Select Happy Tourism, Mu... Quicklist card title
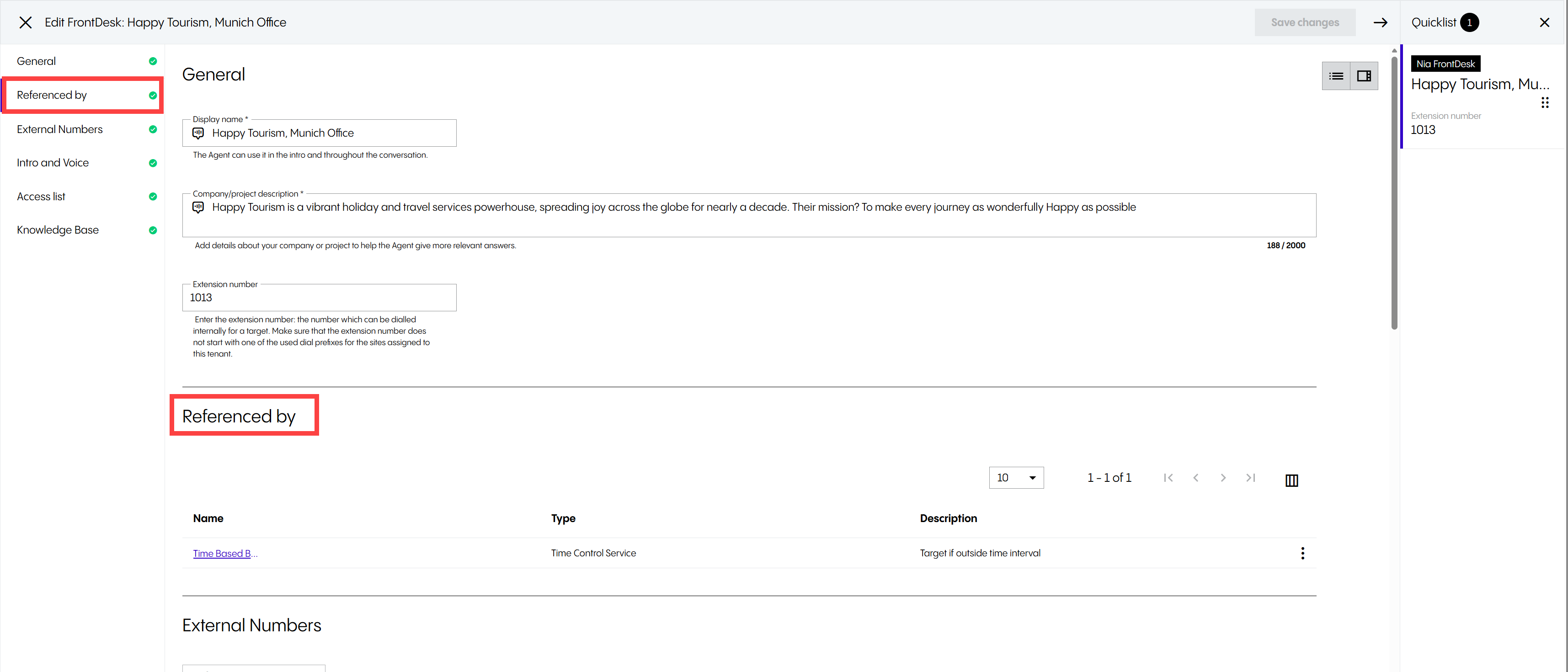This screenshot has width=1568, height=672. [x=1480, y=84]
